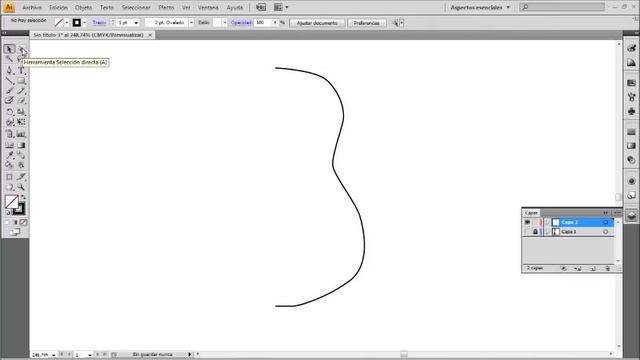
Task: Open stroke weight 1 pt dropdown
Action: [136, 23]
